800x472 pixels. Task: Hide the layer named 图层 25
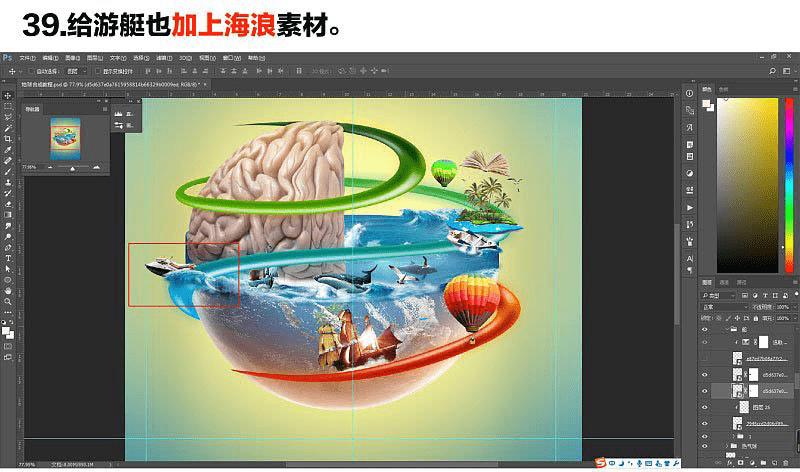[705, 407]
